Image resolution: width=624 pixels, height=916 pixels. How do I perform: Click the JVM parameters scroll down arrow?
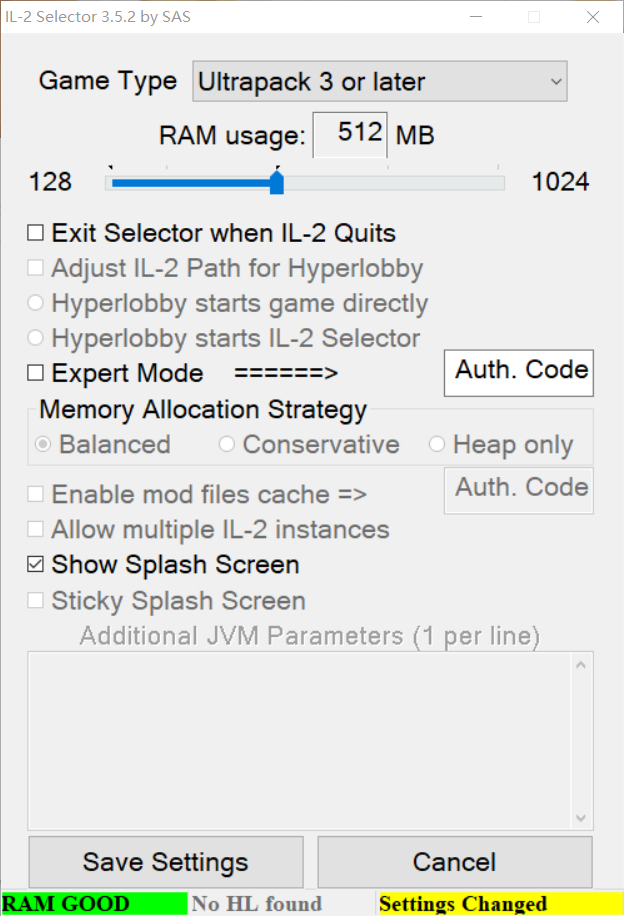click(x=580, y=817)
